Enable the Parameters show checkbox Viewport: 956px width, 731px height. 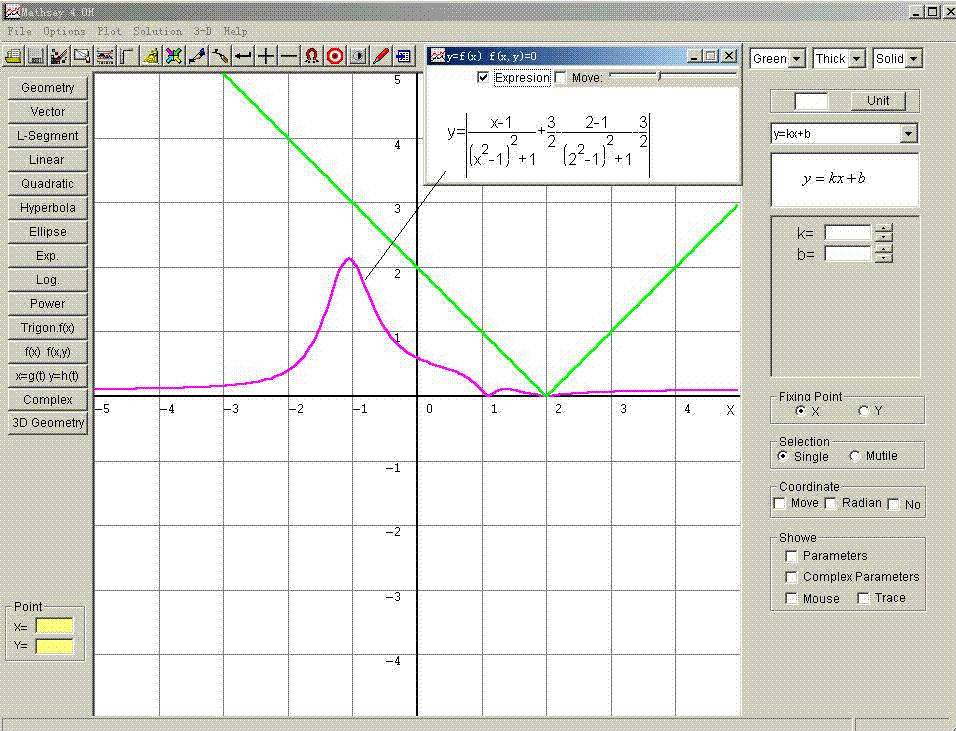coord(791,556)
